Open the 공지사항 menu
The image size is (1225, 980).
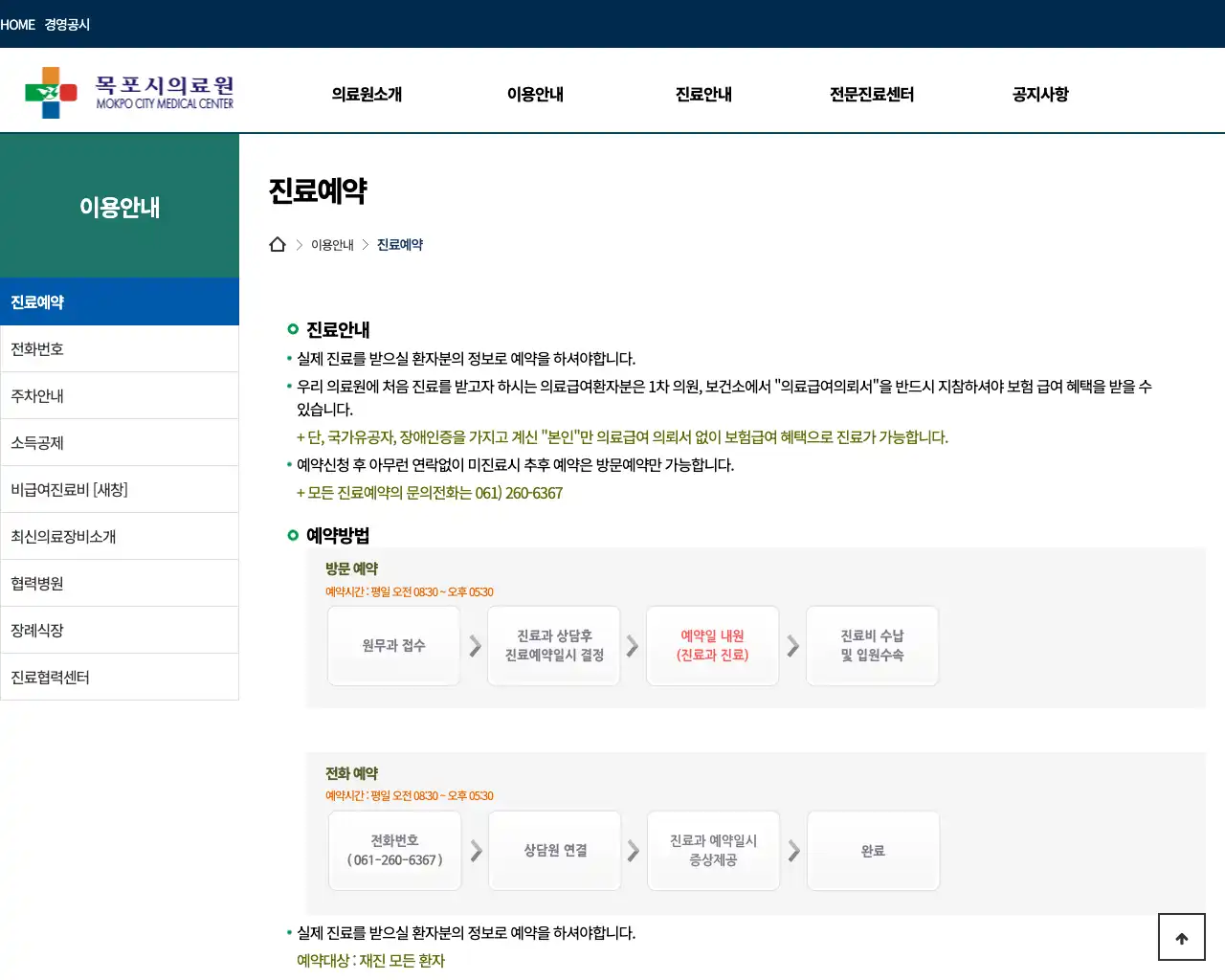click(1039, 94)
